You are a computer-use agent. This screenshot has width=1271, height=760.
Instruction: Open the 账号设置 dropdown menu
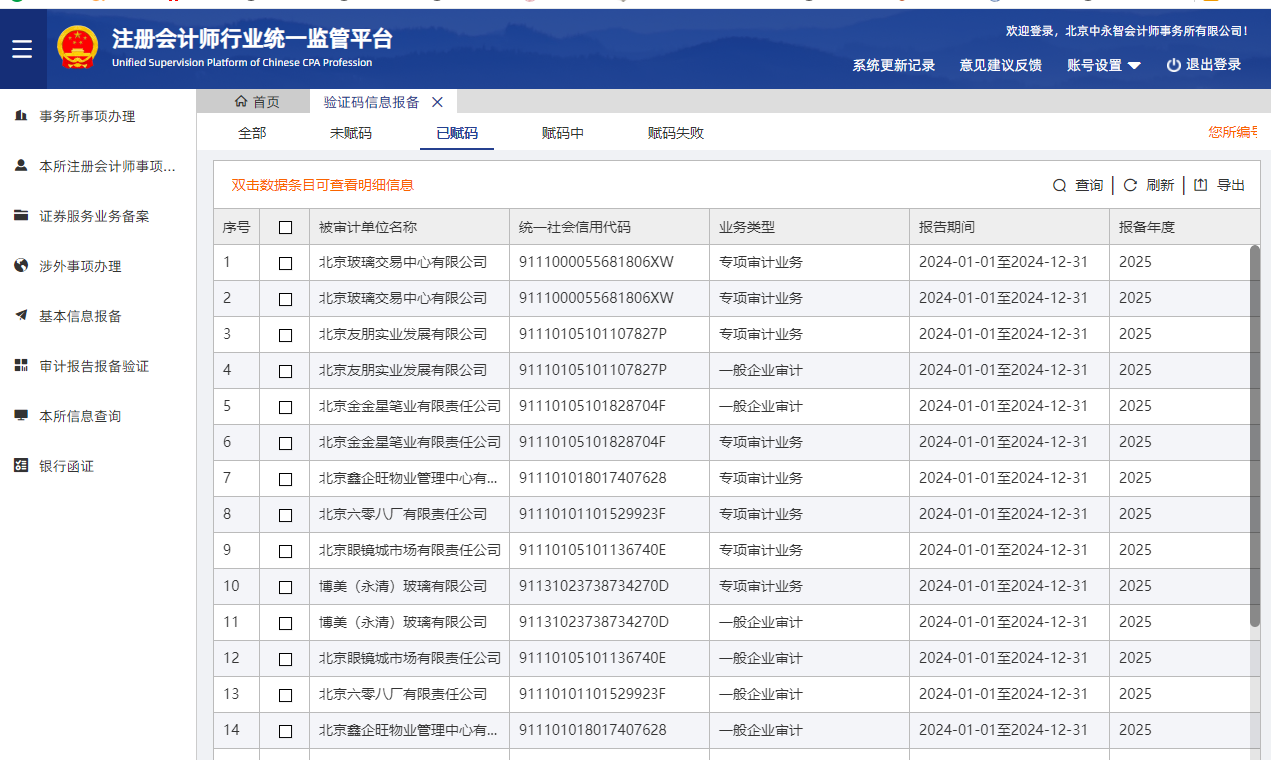(x=1104, y=65)
